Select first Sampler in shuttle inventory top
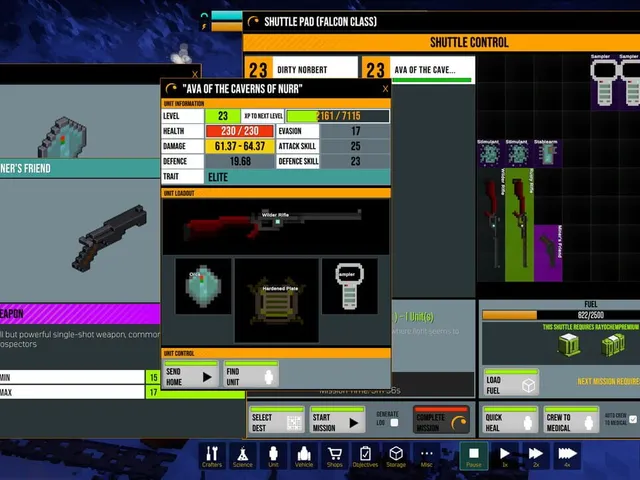Viewport: 640px width, 480px height. [x=605, y=82]
